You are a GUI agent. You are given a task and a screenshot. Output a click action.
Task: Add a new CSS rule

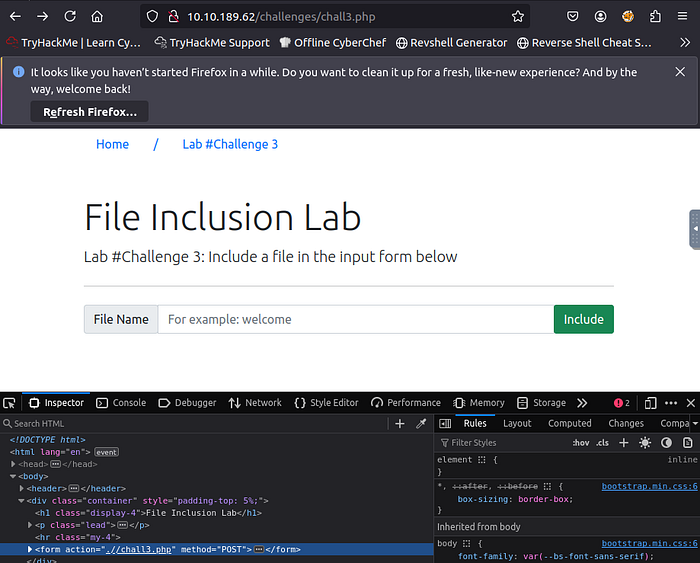tap(624, 442)
